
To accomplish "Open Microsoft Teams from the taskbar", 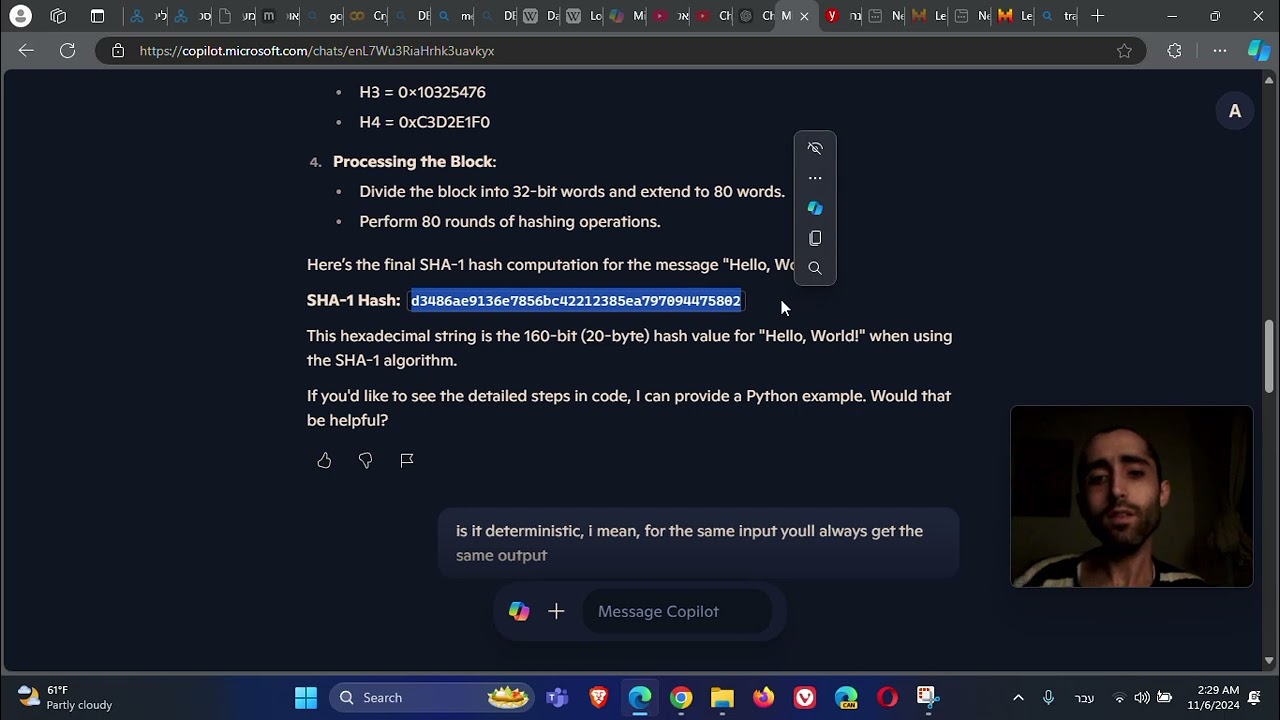I will click(557, 698).
